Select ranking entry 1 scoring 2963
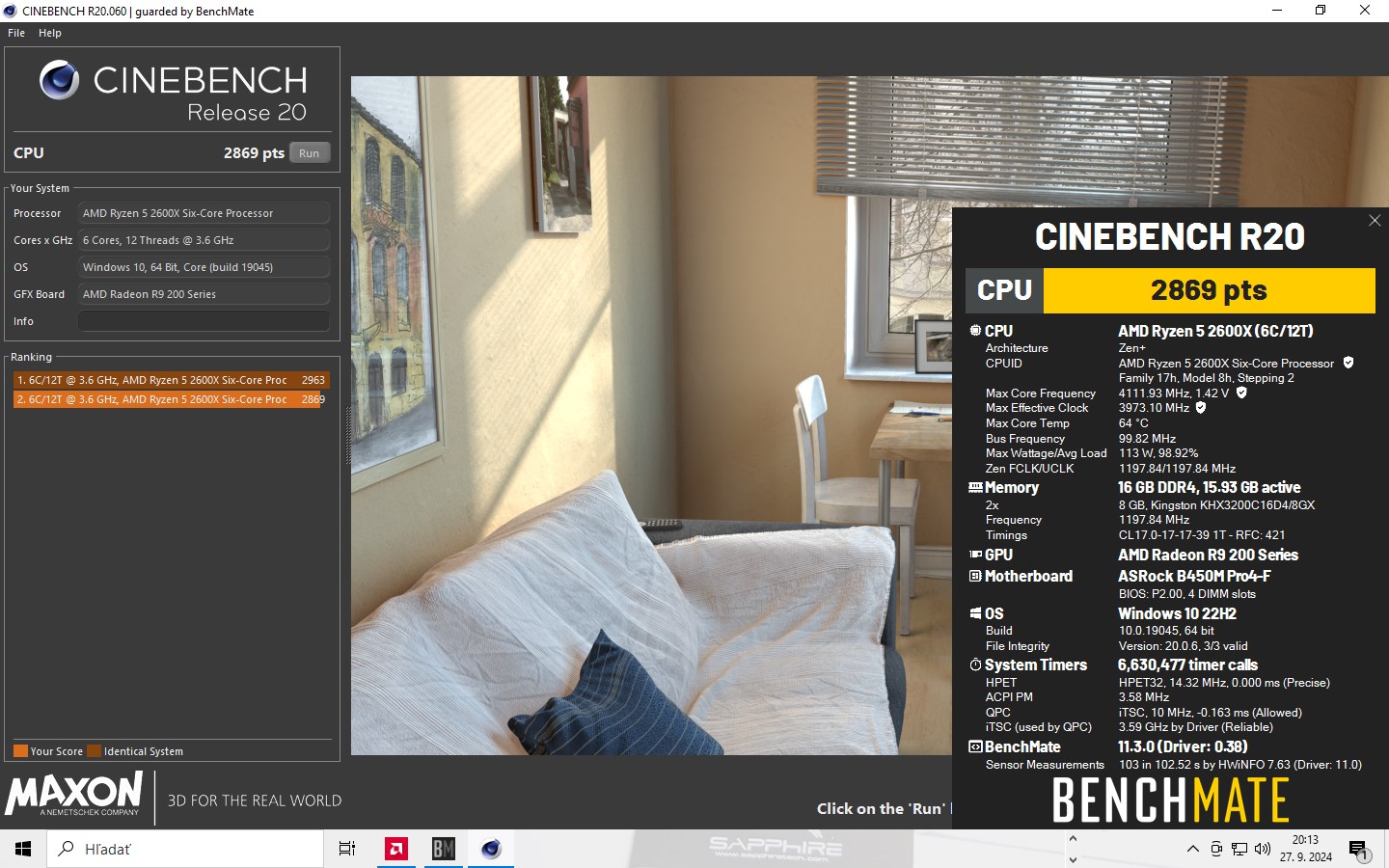The height and width of the screenshot is (868, 1389). point(171,380)
